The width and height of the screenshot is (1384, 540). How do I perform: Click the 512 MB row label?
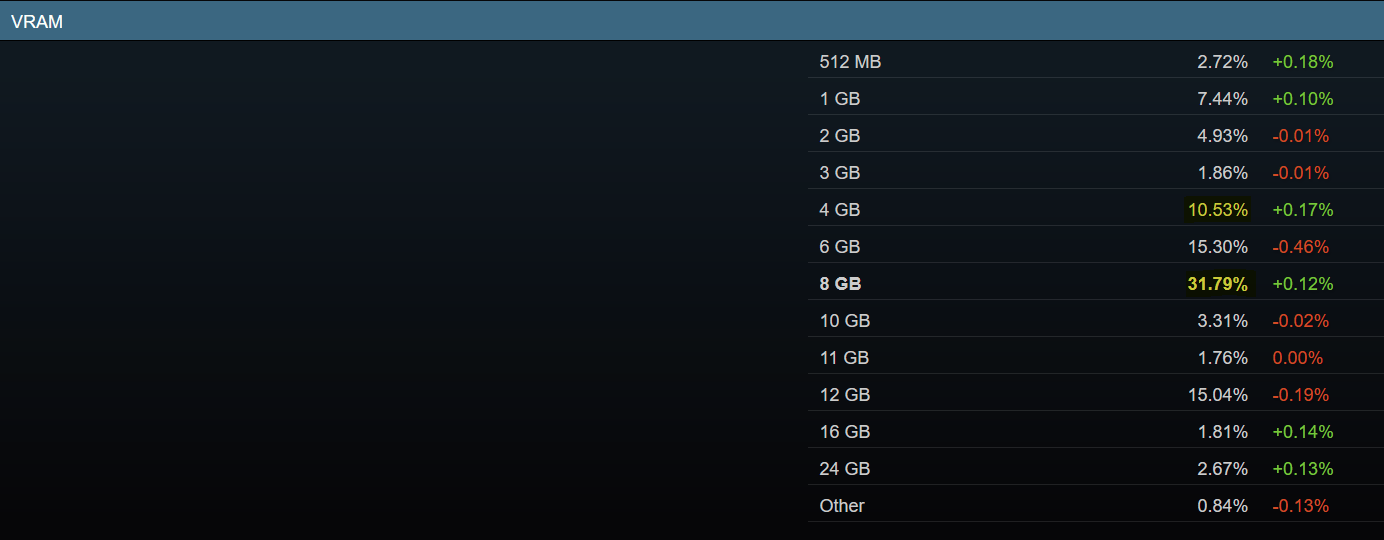click(850, 62)
